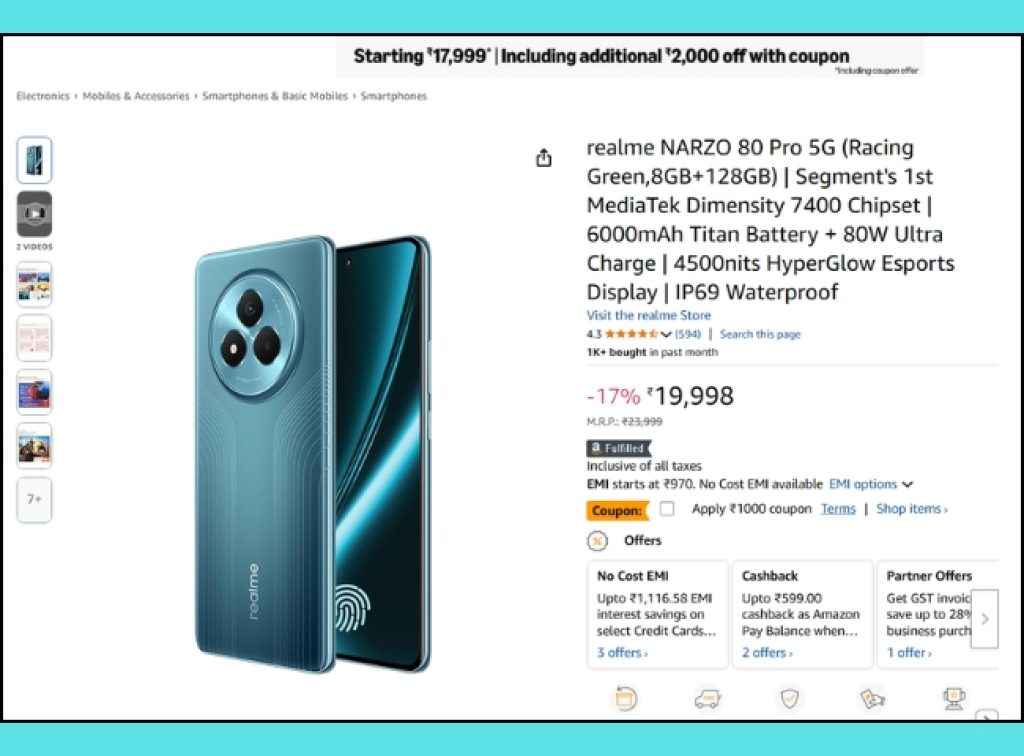Click the Offers percent badge icon
Viewport: 1024px width, 756px height.
coord(598,541)
